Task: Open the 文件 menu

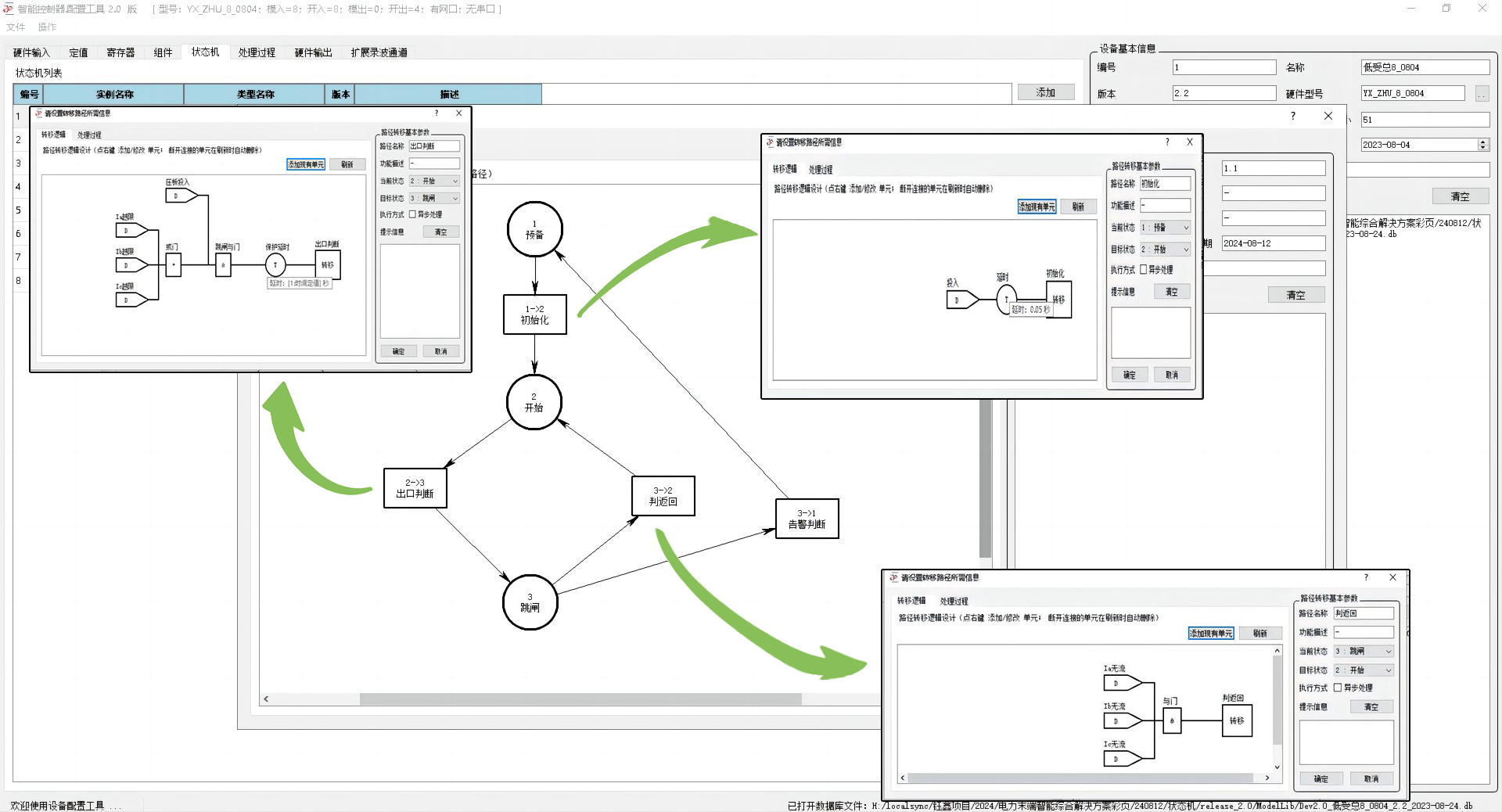Action: (16, 27)
